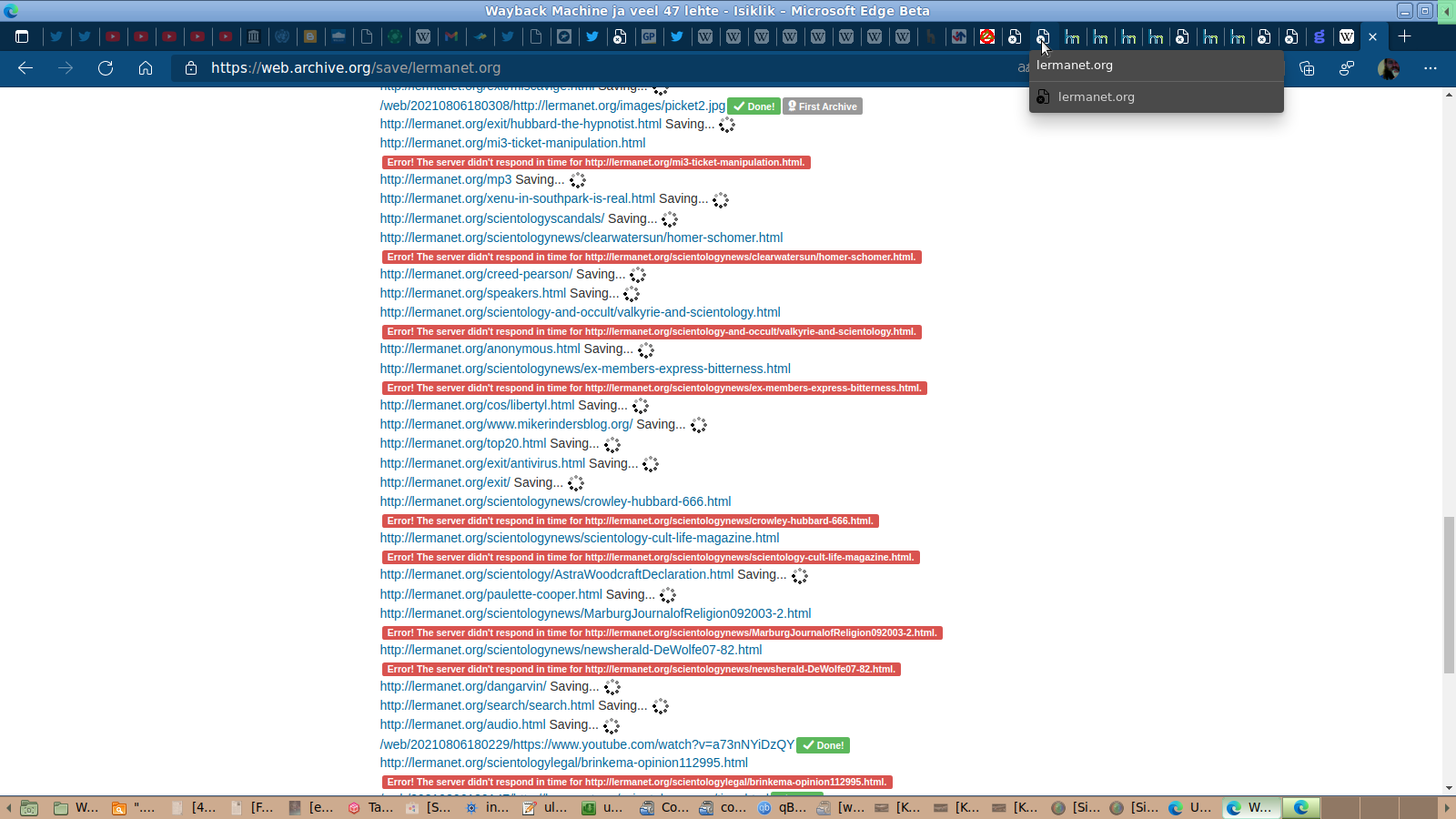The image size is (1456, 819).
Task: Open the picket2.jpg archived link
Action: click(x=552, y=106)
